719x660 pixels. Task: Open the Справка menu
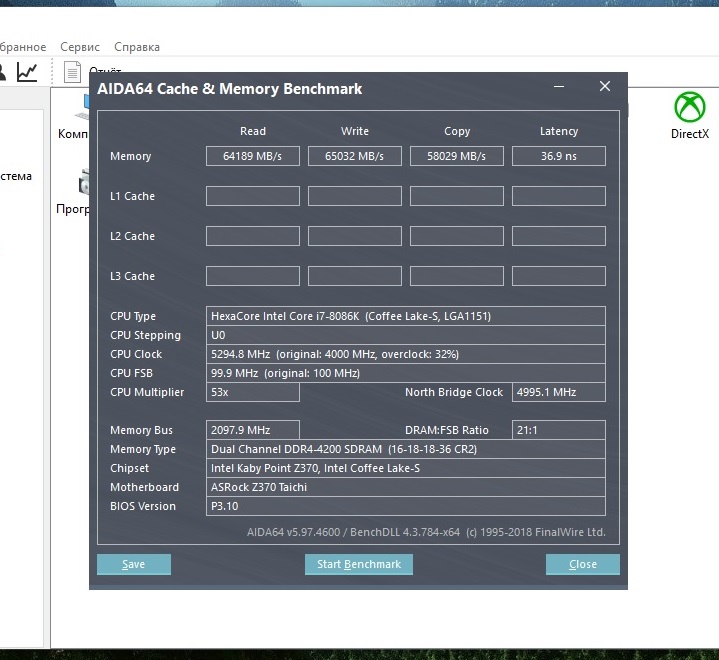[x=137, y=47]
